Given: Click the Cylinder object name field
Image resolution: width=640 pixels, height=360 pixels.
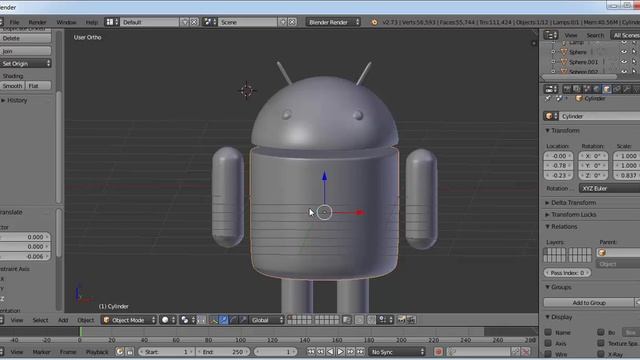Looking at the screenshot, I should (599, 116).
